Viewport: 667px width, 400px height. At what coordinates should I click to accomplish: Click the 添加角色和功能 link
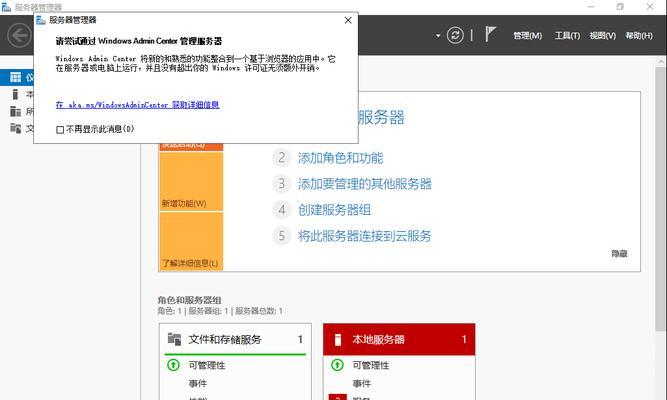tap(340, 158)
